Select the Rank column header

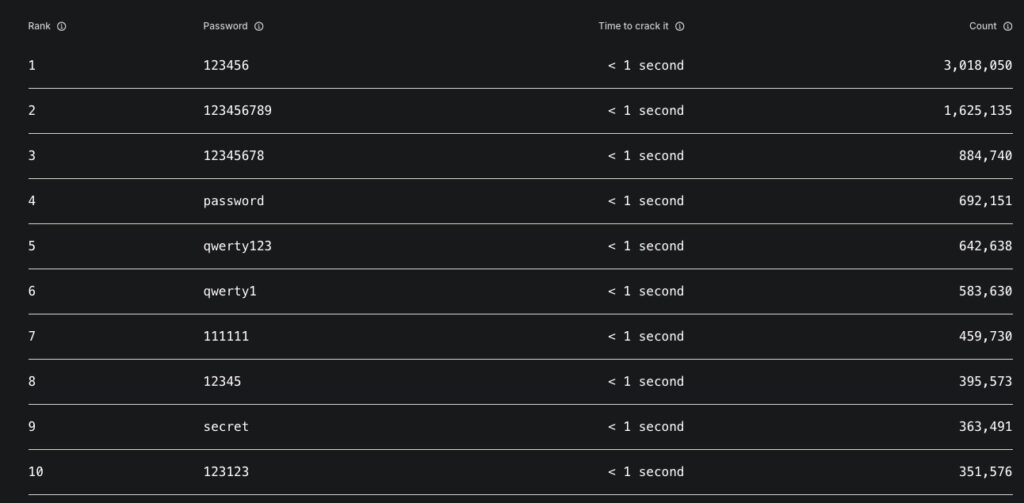pyautogui.click(x=39, y=26)
